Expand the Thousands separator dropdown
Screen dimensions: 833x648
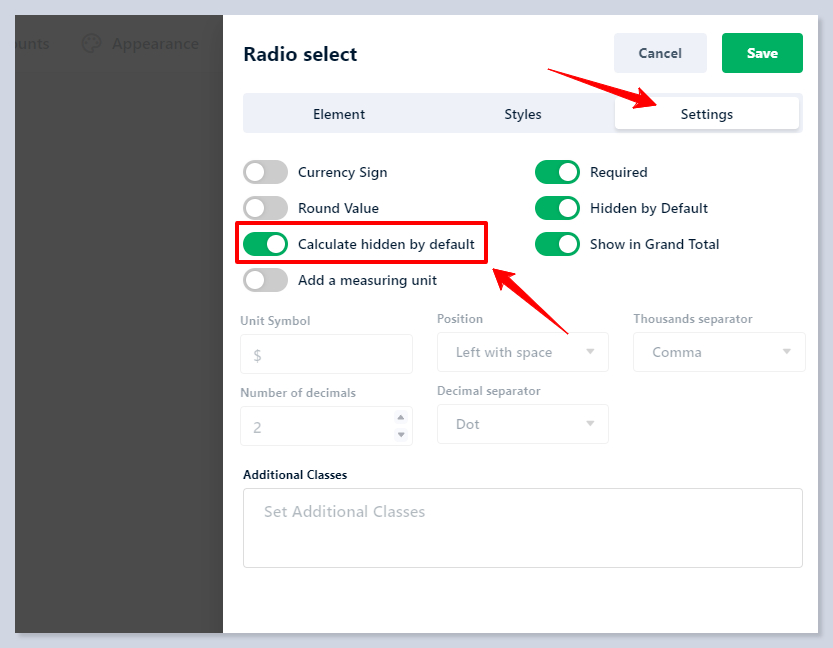pos(719,352)
